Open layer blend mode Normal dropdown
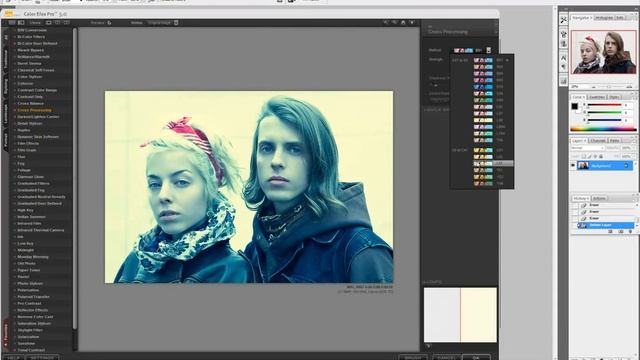Viewport: 640px width, 360px height. (x=587, y=148)
